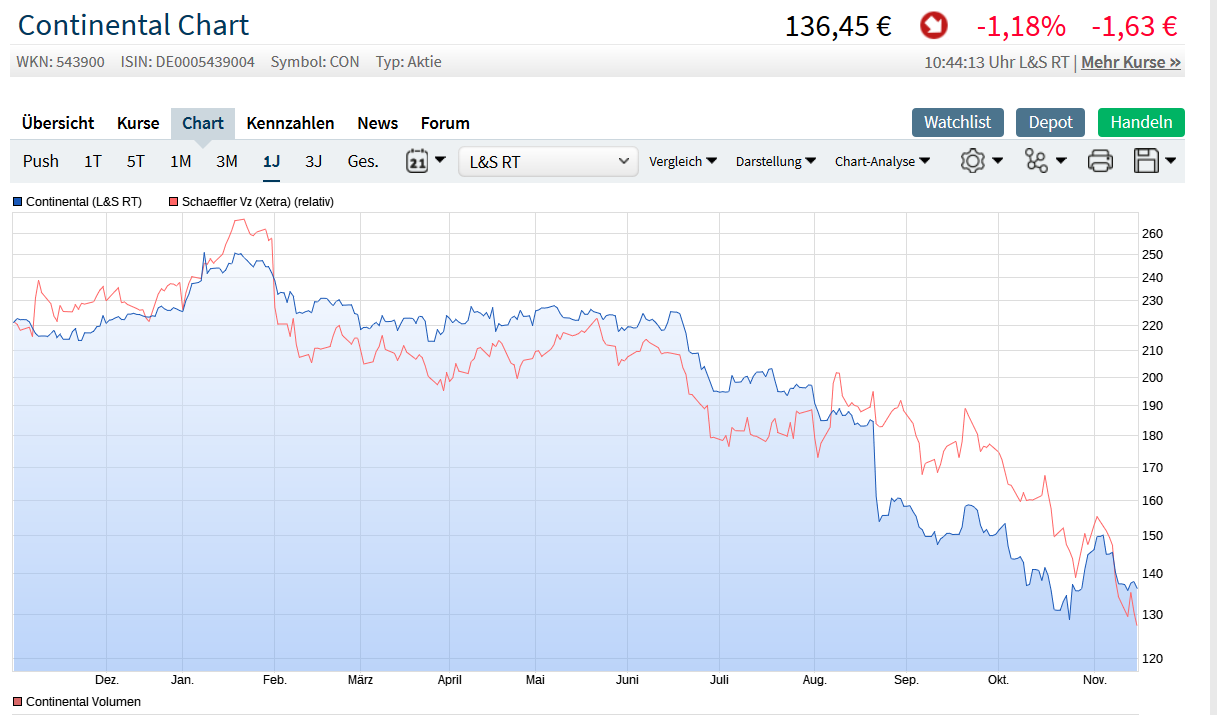This screenshot has height=715, width=1217.
Task: Click the Continental Chart heading
Action: click(134, 25)
